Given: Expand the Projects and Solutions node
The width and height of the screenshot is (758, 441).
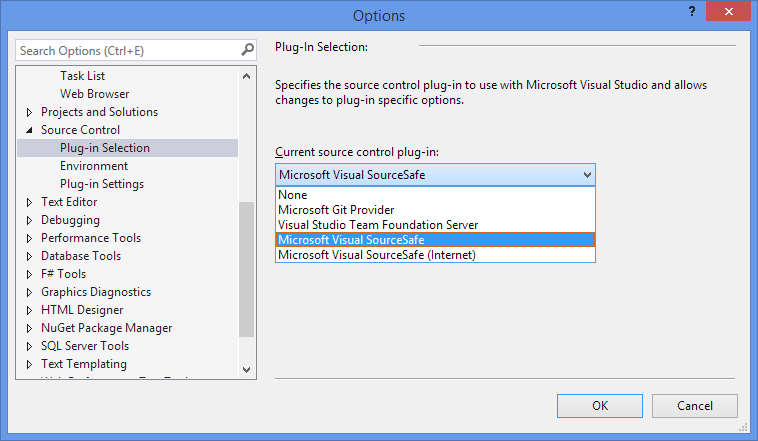Looking at the screenshot, I should (x=29, y=112).
